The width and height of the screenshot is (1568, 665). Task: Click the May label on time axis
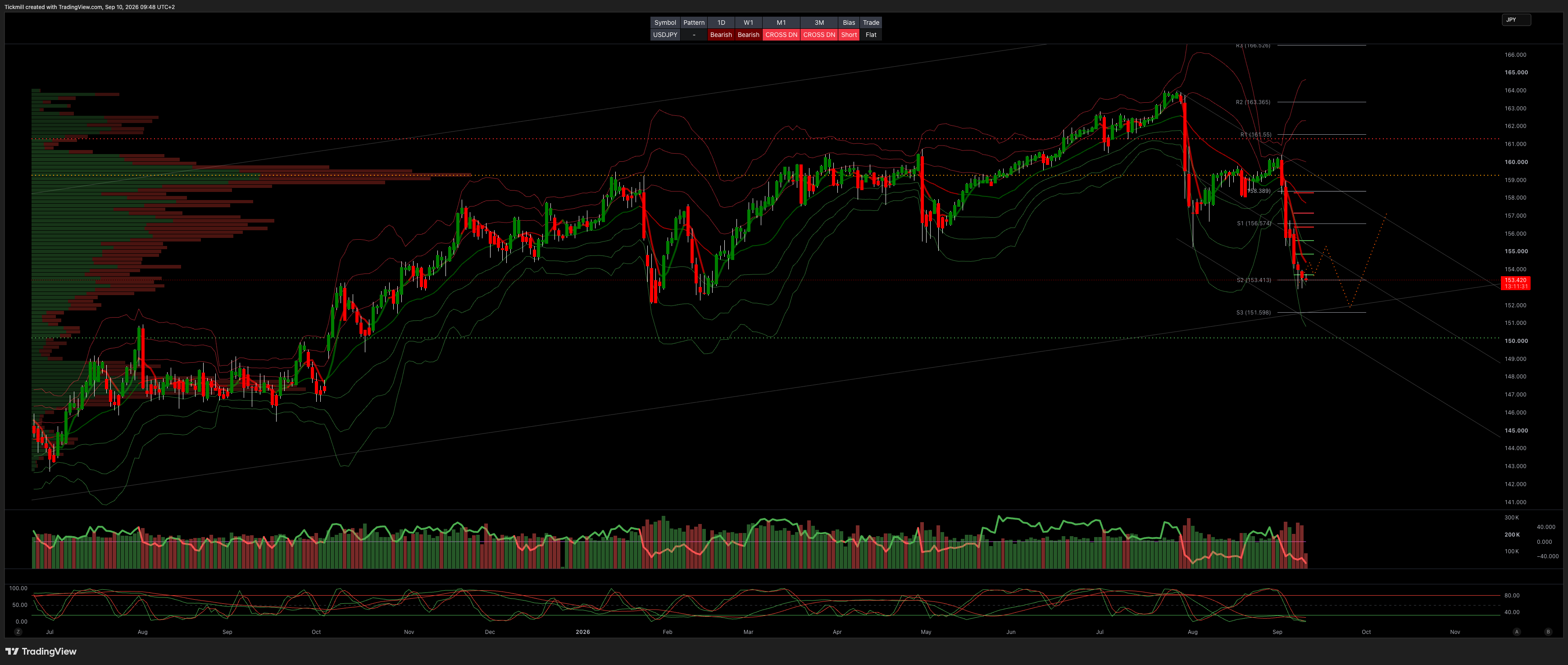click(926, 632)
